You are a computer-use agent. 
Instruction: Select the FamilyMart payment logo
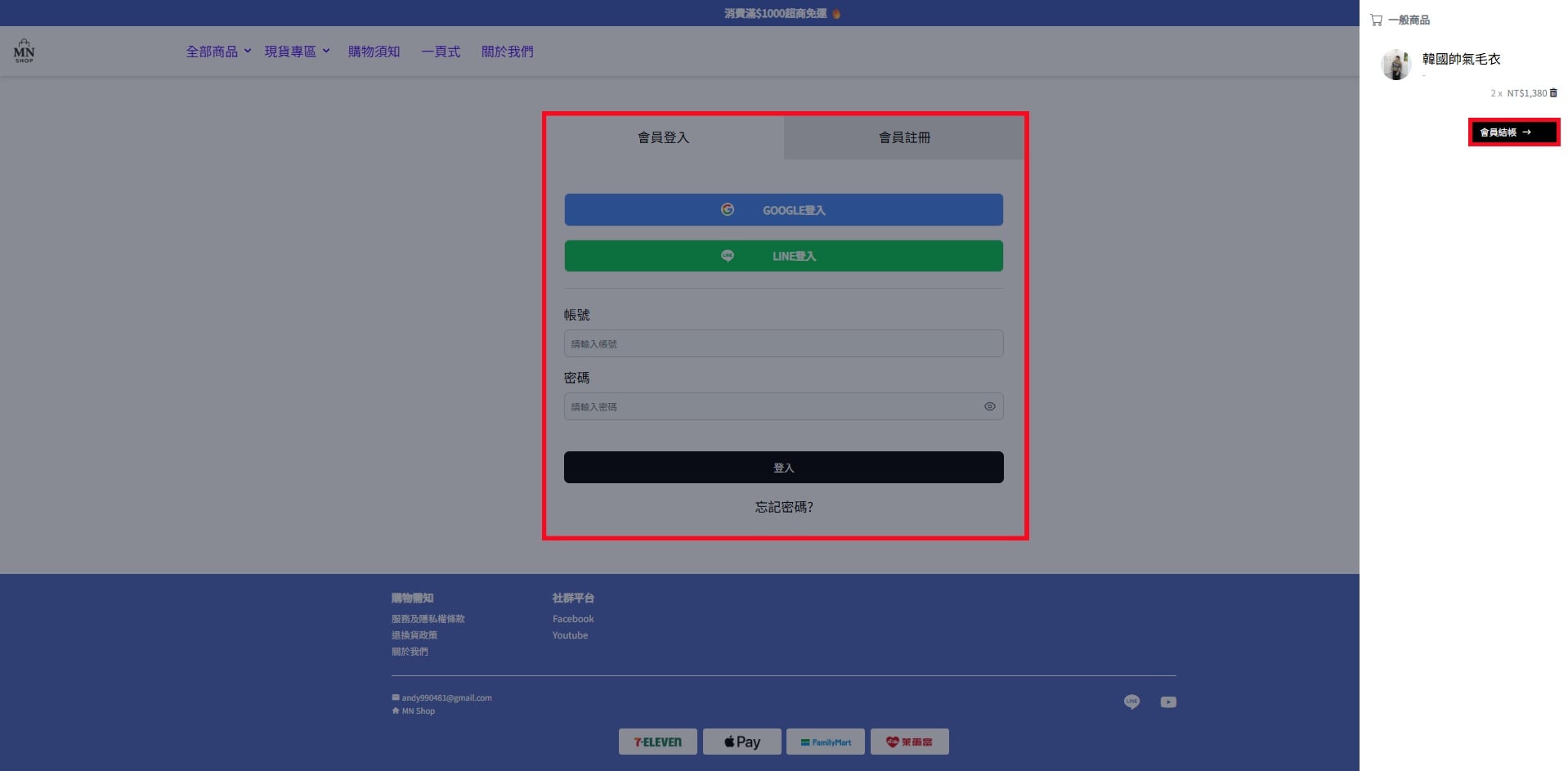[826, 742]
